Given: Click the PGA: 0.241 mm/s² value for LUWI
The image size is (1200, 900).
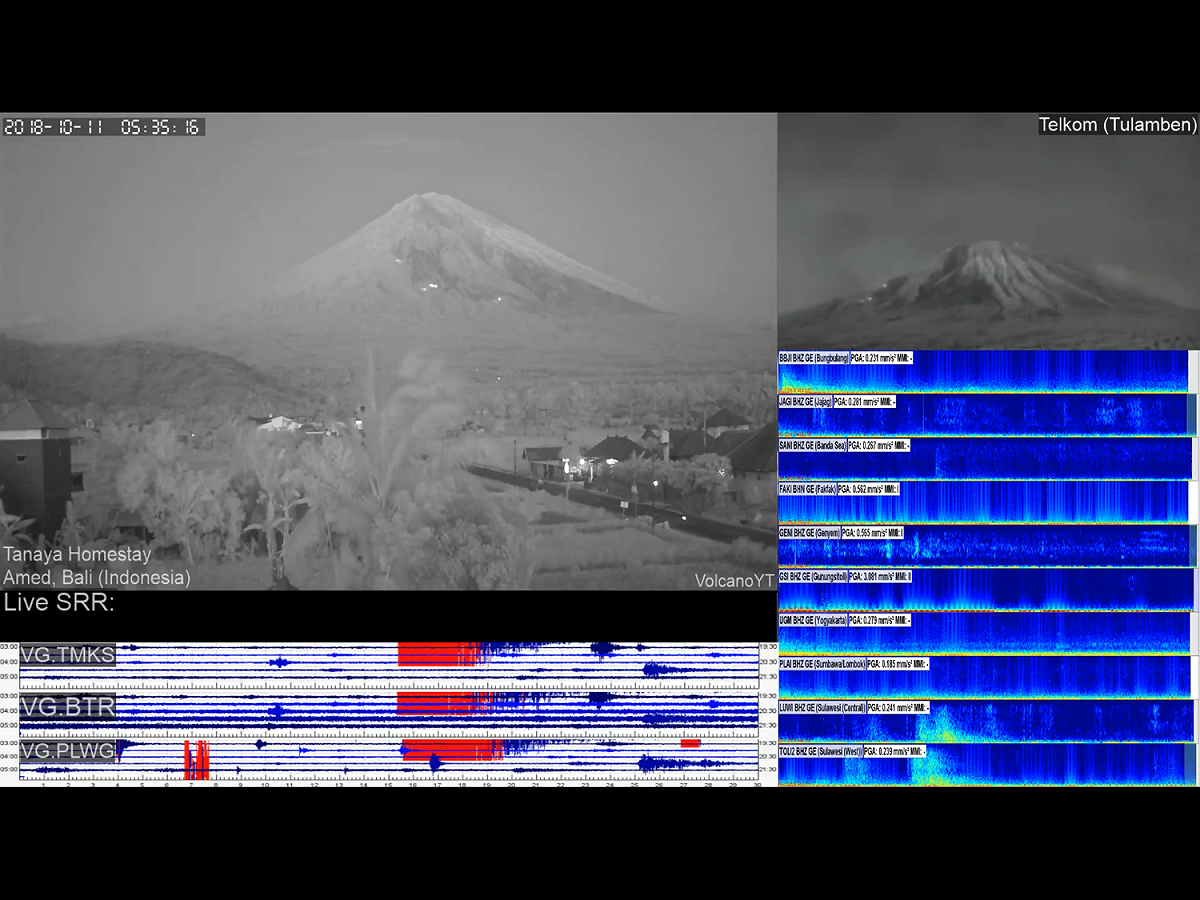Looking at the screenshot, I should coord(898,708).
